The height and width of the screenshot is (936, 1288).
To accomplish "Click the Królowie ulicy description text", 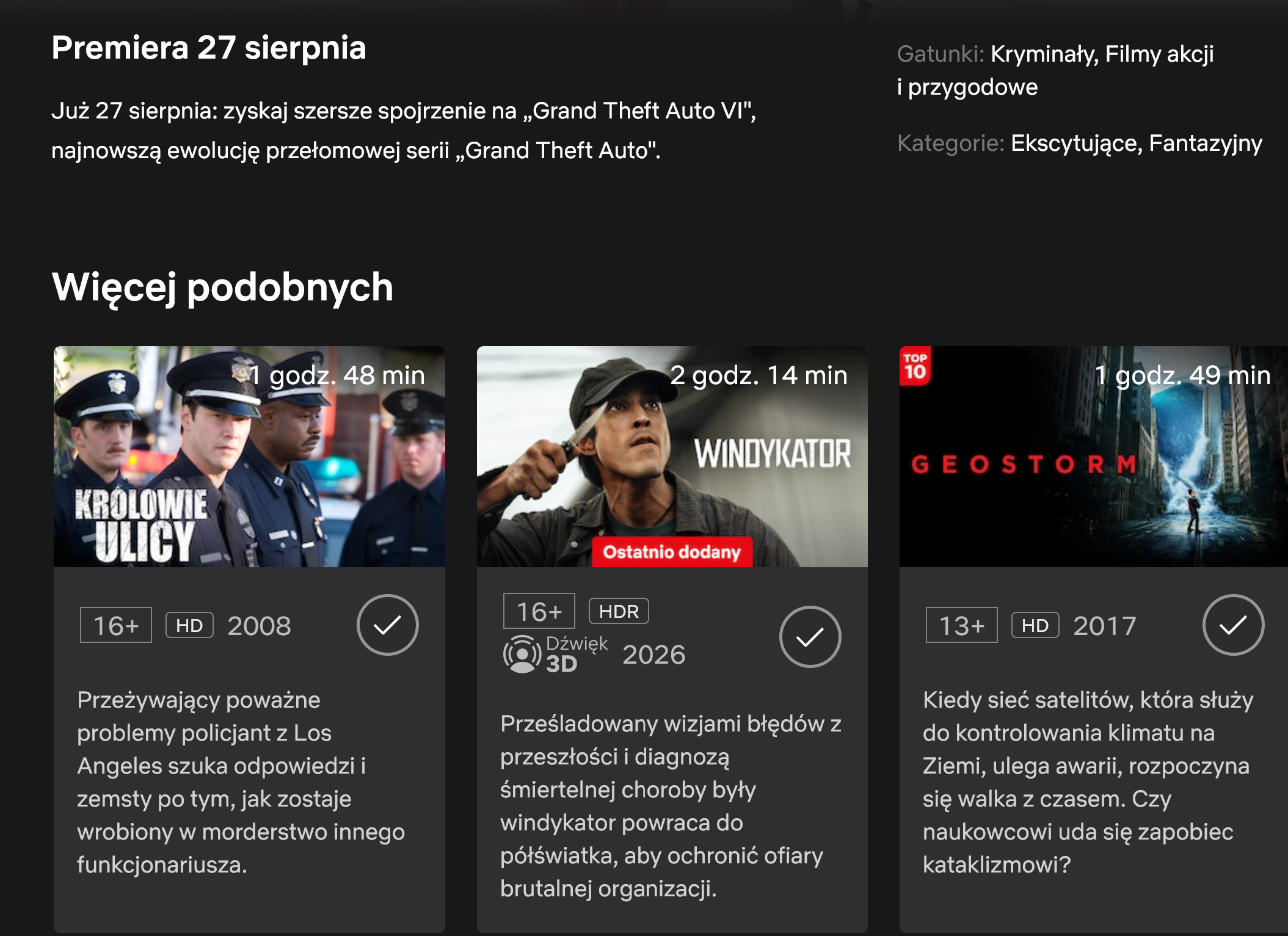I will coord(241,782).
